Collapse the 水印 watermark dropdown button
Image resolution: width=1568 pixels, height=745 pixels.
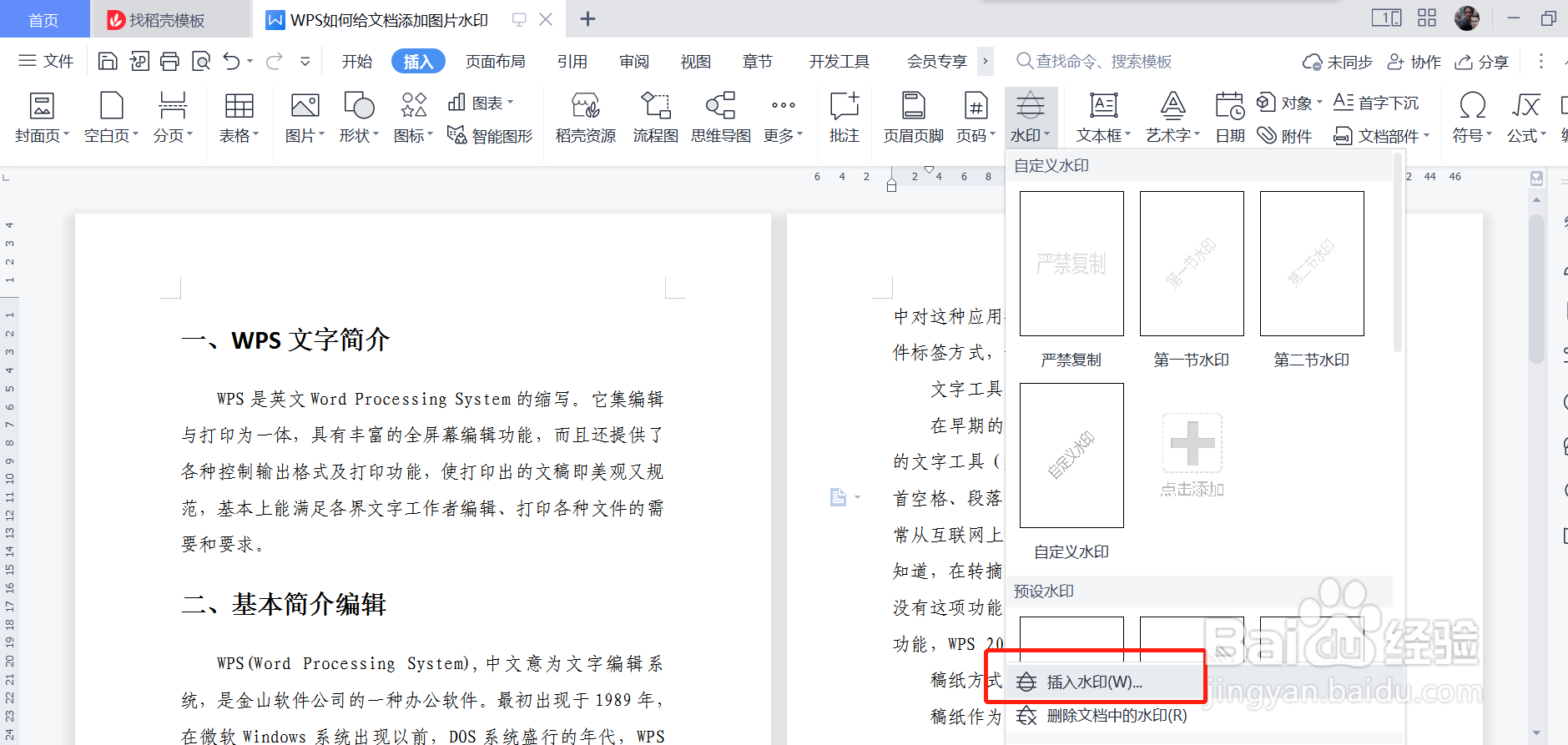(x=1031, y=117)
